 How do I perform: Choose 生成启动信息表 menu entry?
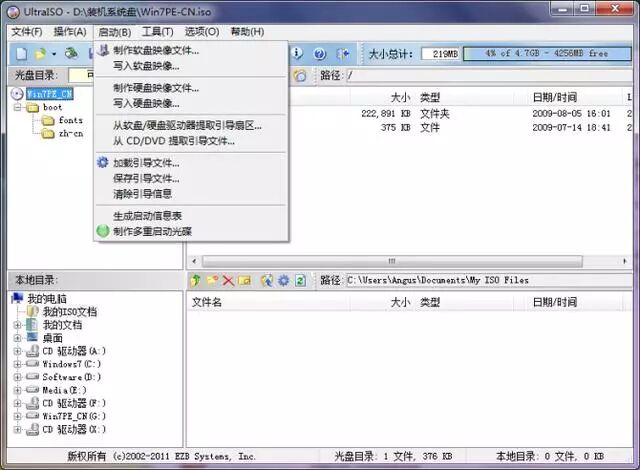191,216
